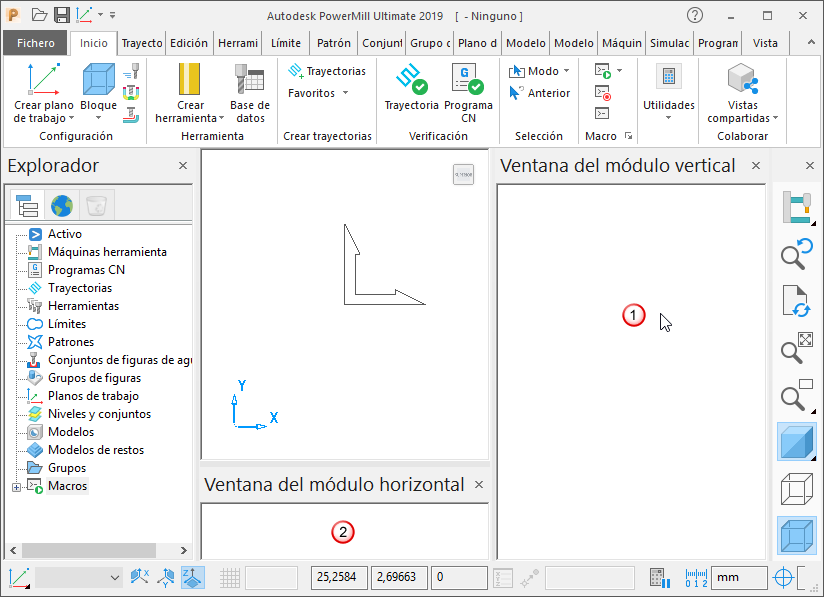Image resolution: width=824 pixels, height=597 pixels.
Task: Click the crosshair target icon in status bar
Action: point(783,578)
